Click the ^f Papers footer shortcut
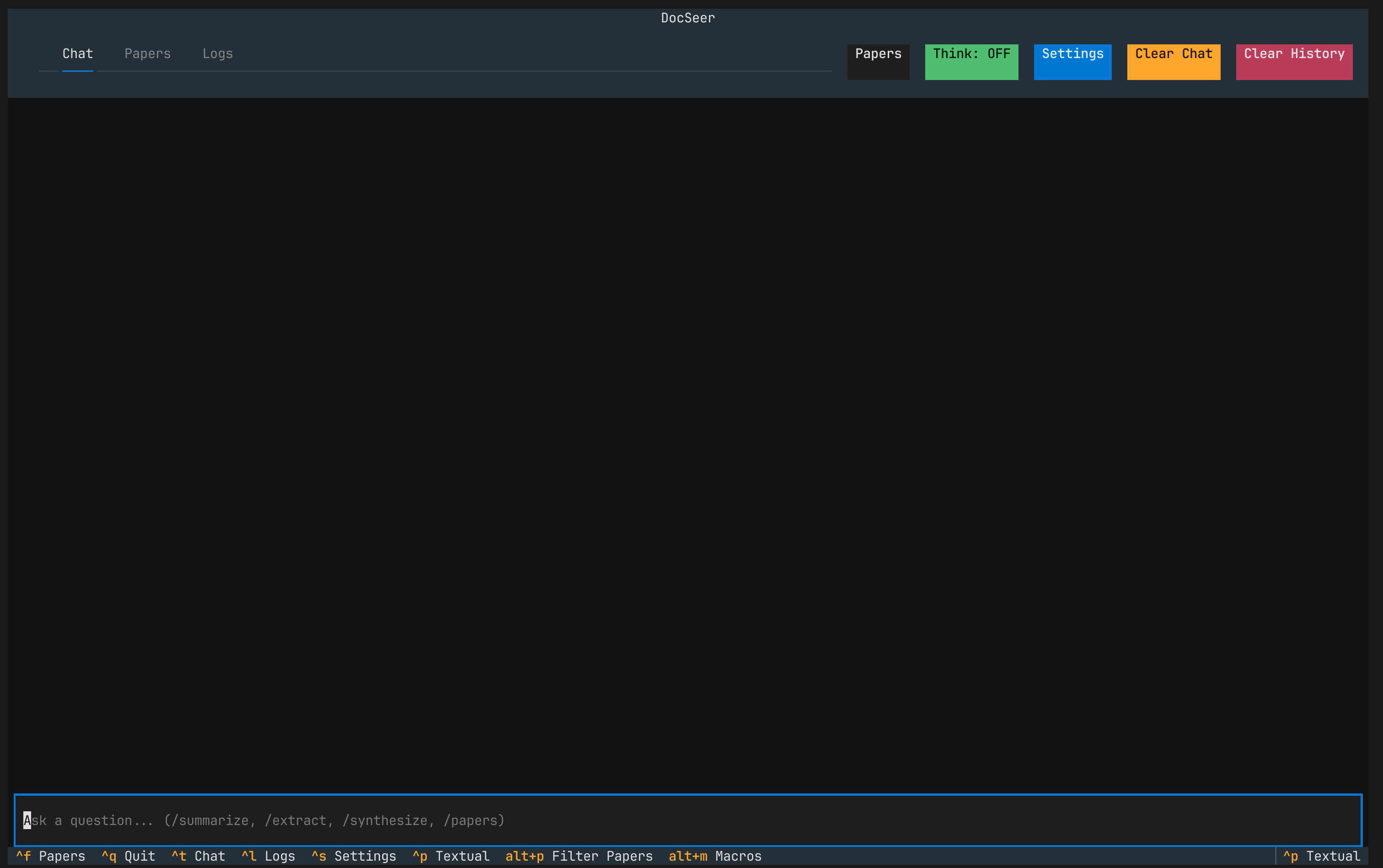The image size is (1383, 868). [50, 856]
